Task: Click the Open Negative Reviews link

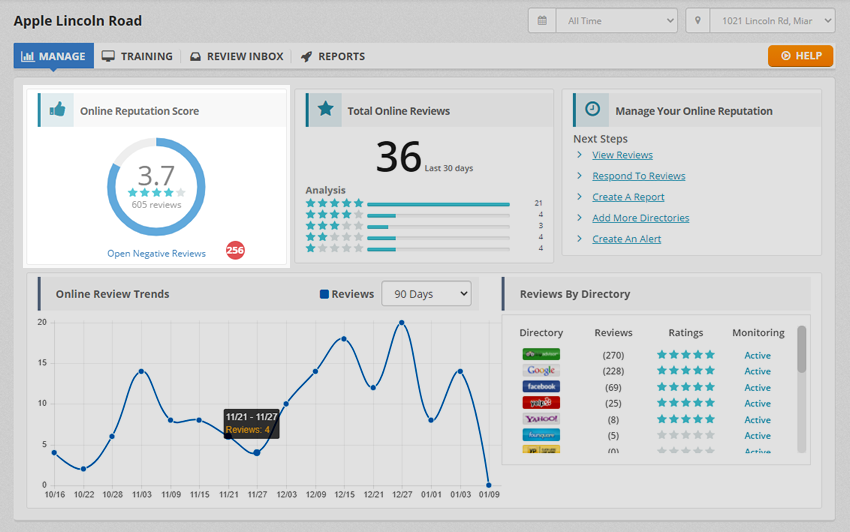Action: tap(156, 254)
